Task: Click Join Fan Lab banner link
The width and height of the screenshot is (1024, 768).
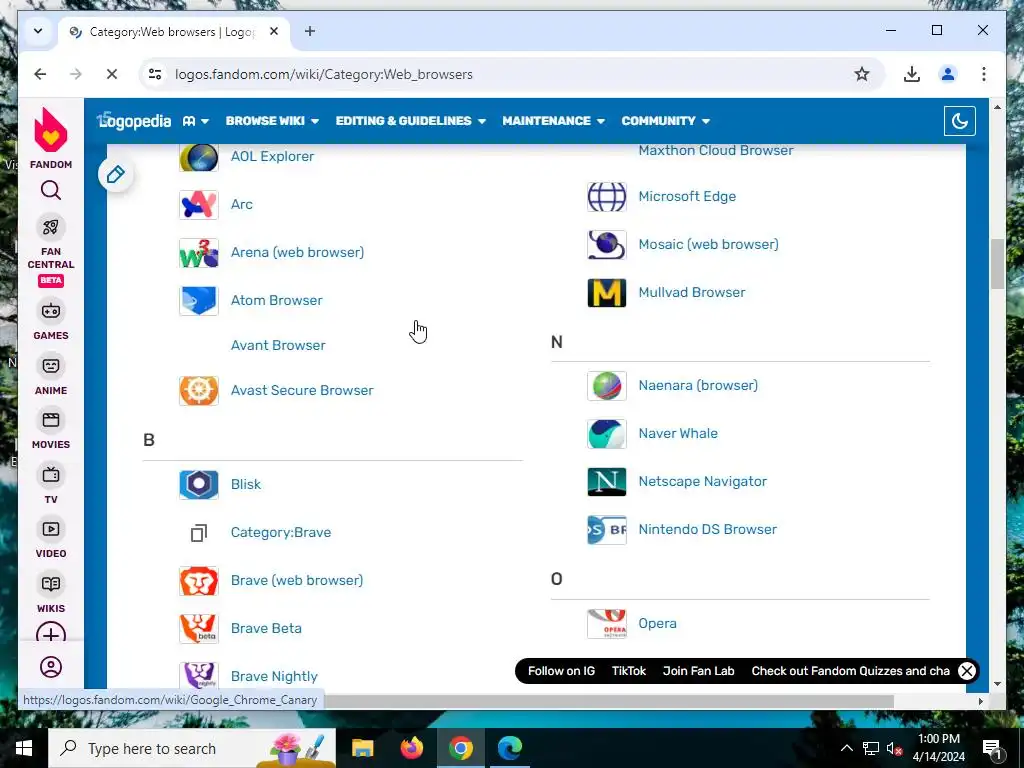Action: click(x=699, y=671)
